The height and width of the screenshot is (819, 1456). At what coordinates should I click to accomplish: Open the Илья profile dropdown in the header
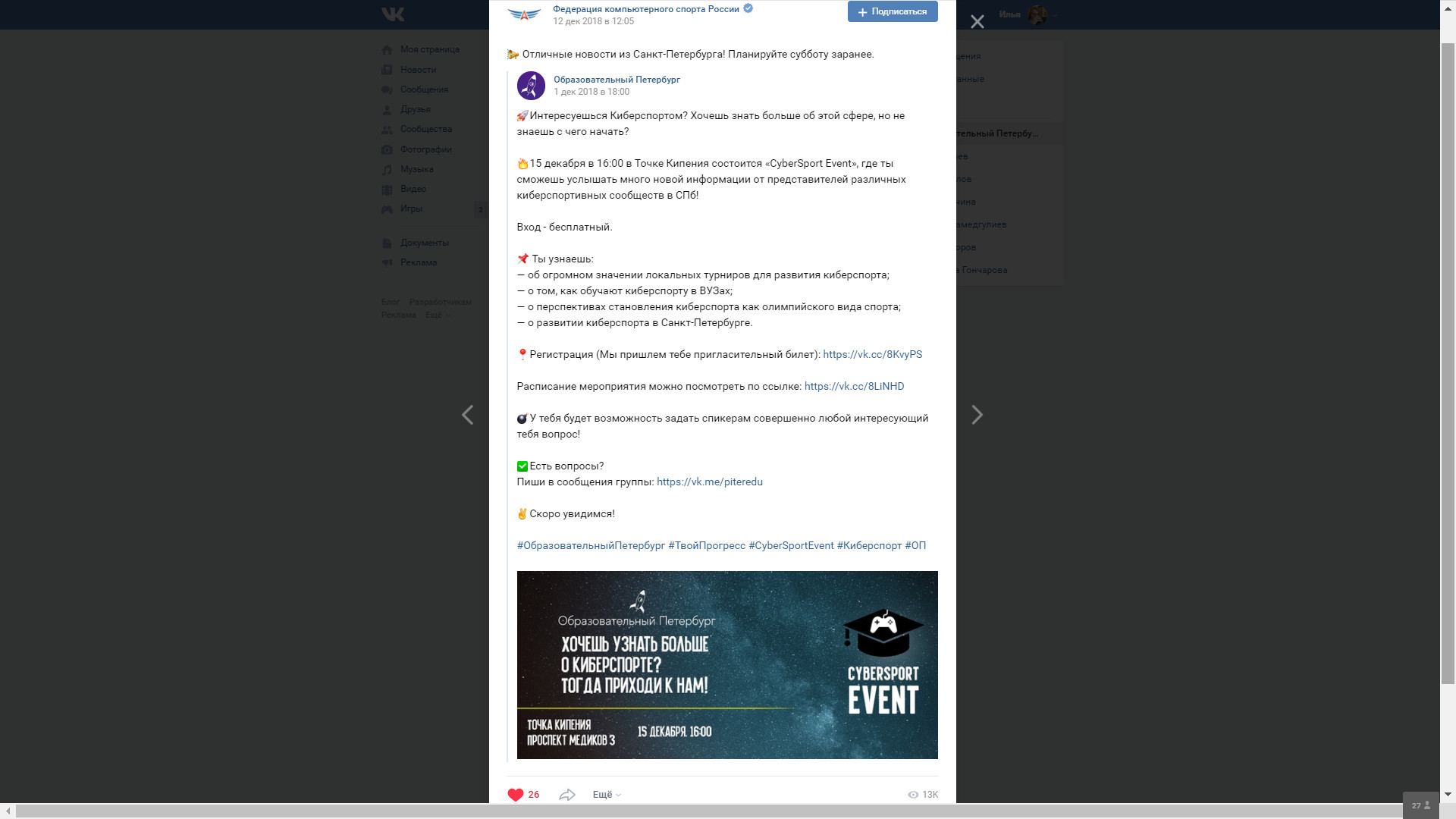click(1028, 14)
